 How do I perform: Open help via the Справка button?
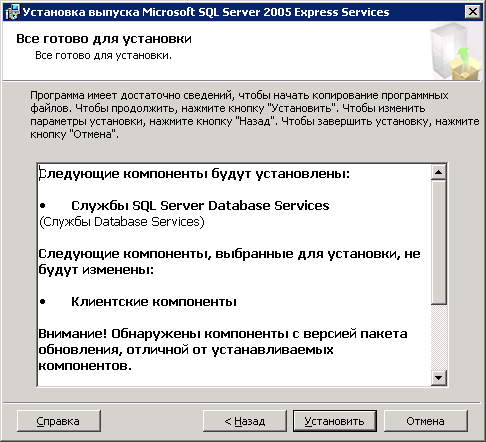pyautogui.click(x=59, y=421)
